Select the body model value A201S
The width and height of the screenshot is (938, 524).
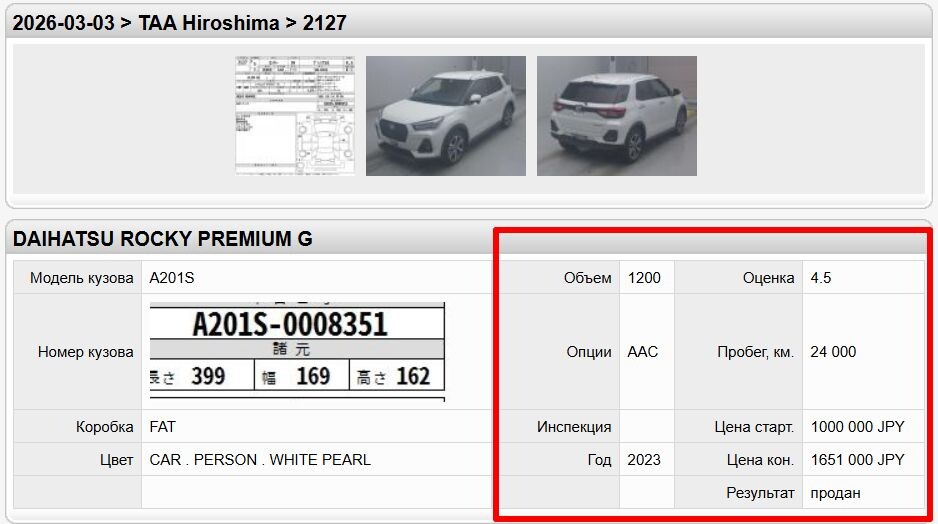[x=172, y=278]
